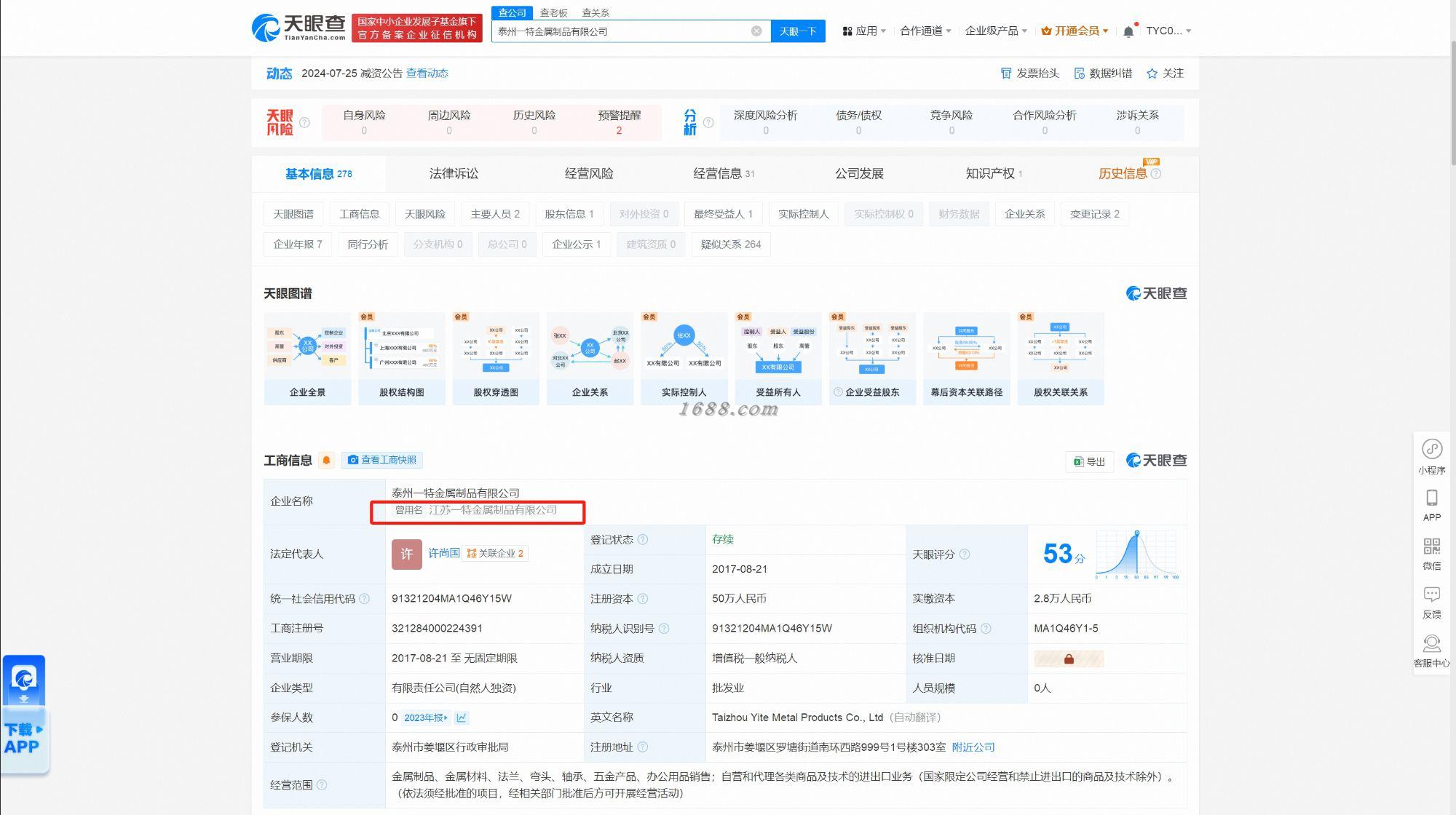The width and height of the screenshot is (1456, 815).
Task: Jump to 企业年报 7 section
Action: tap(298, 244)
